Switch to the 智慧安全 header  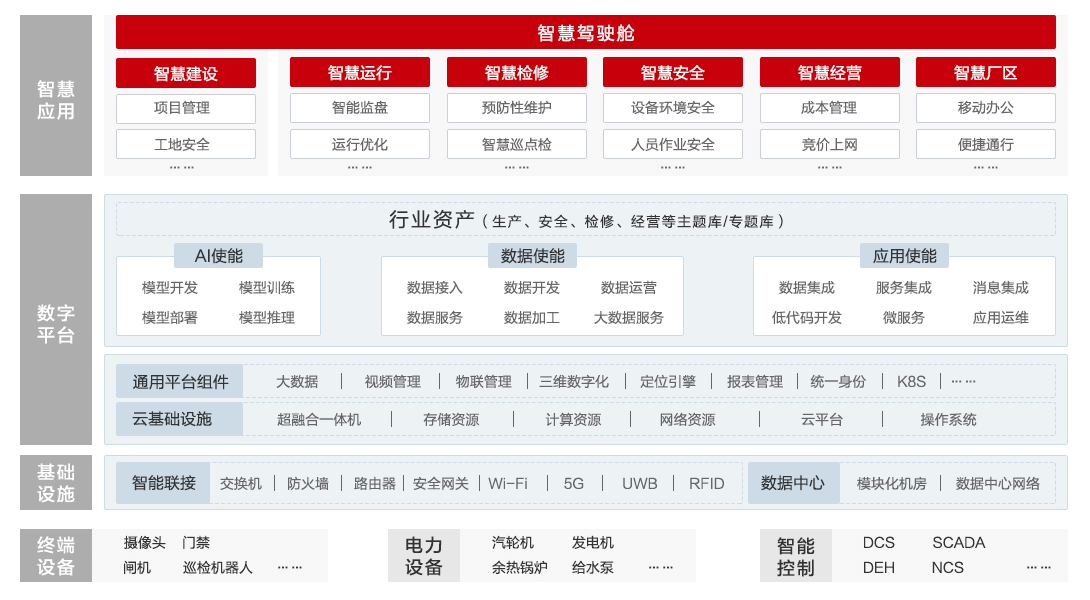pyautogui.click(x=672, y=73)
